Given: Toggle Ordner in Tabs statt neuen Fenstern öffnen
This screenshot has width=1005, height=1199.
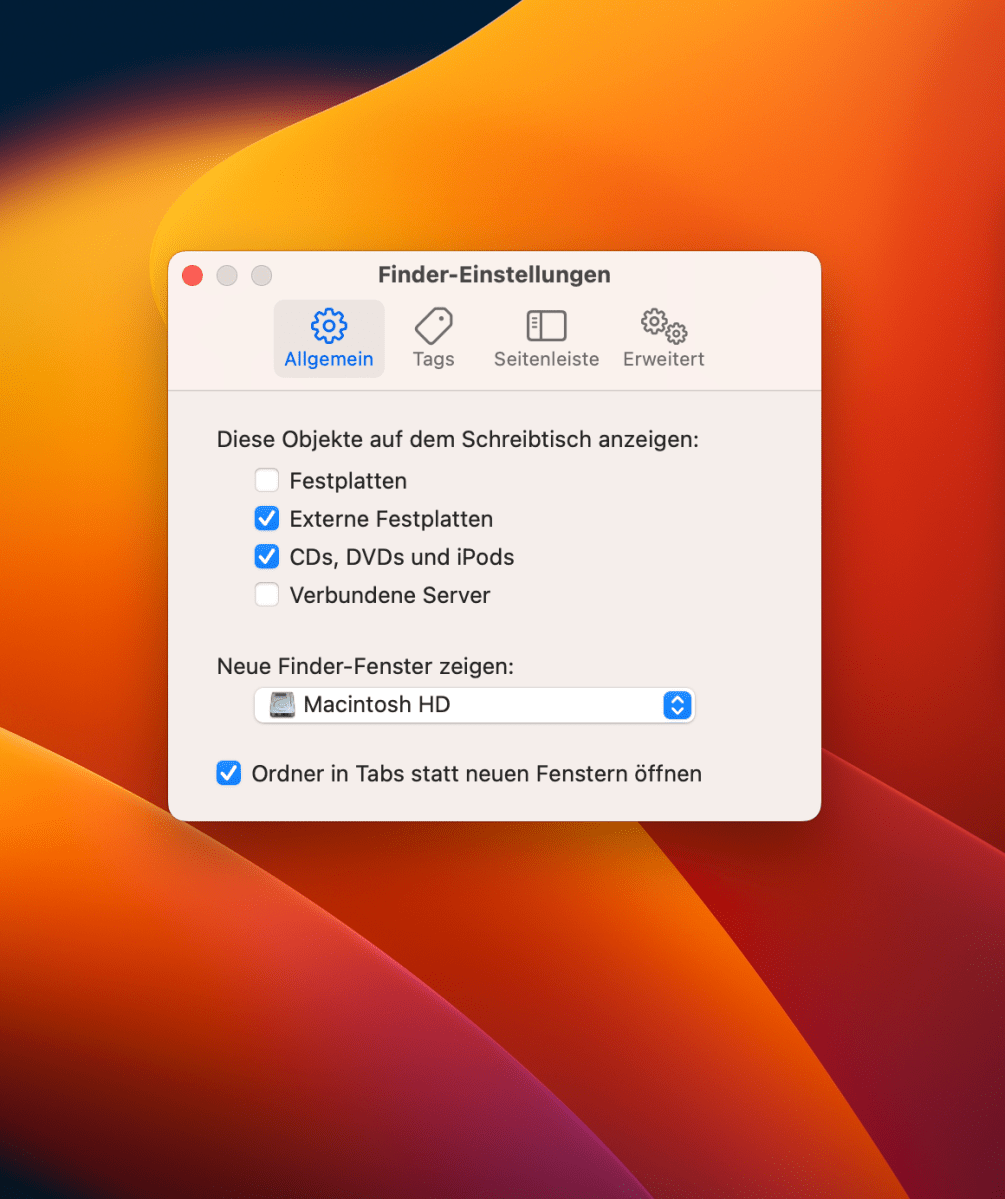Looking at the screenshot, I should pyautogui.click(x=229, y=773).
